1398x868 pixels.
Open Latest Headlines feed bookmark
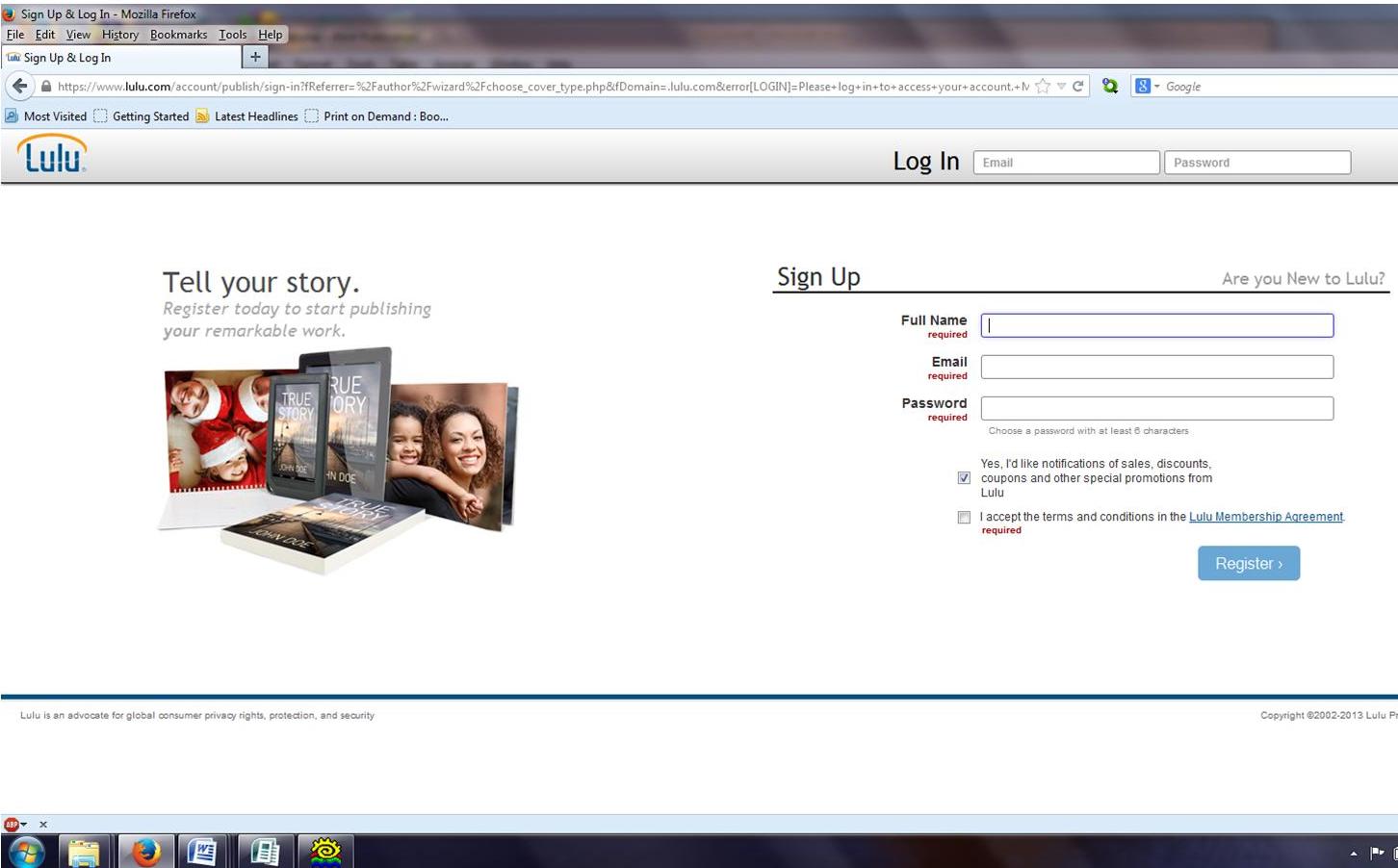pyautogui.click(x=246, y=116)
